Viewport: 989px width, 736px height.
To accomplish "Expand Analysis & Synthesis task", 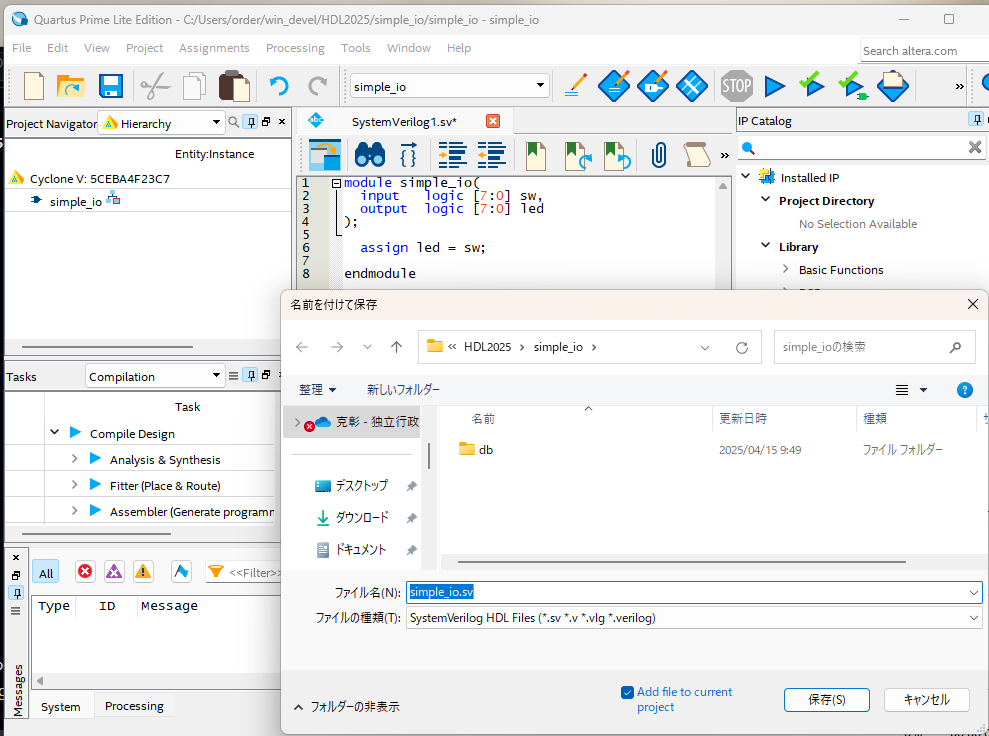I will [x=74, y=458].
